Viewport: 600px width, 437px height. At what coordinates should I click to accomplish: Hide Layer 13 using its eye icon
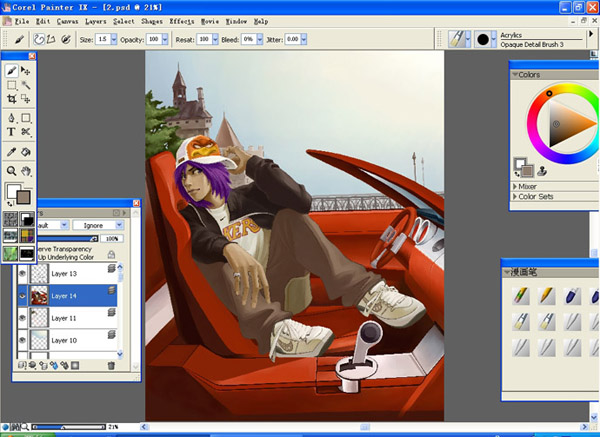(x=23, y=272)
